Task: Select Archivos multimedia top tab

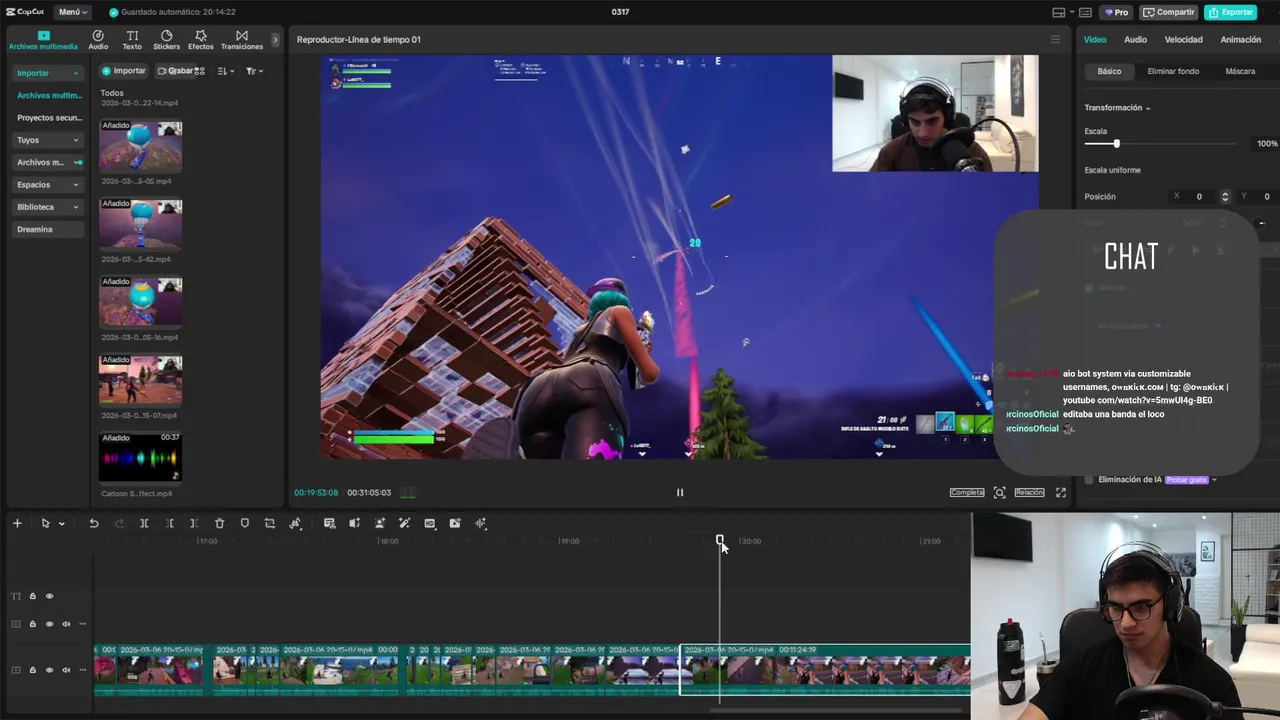Action: tap(43, 39)
